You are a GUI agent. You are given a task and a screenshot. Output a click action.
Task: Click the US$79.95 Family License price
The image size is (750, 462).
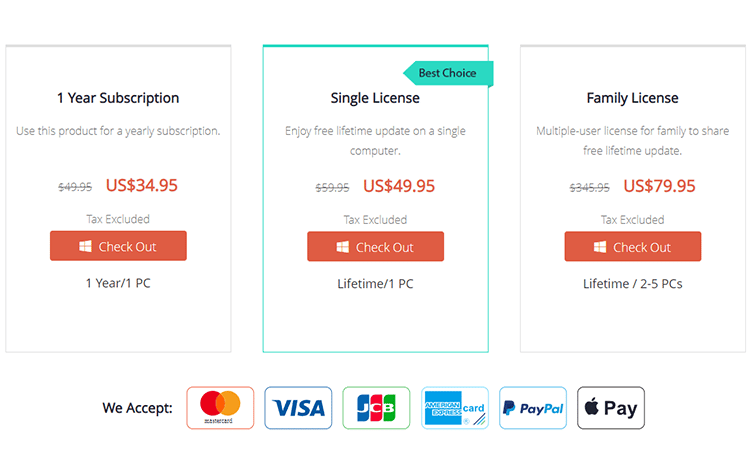point(659,185)
